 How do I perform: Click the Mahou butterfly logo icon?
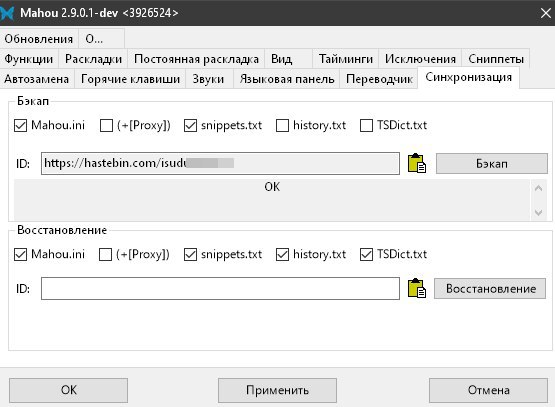pyautogui.click(x=7, y=13)
